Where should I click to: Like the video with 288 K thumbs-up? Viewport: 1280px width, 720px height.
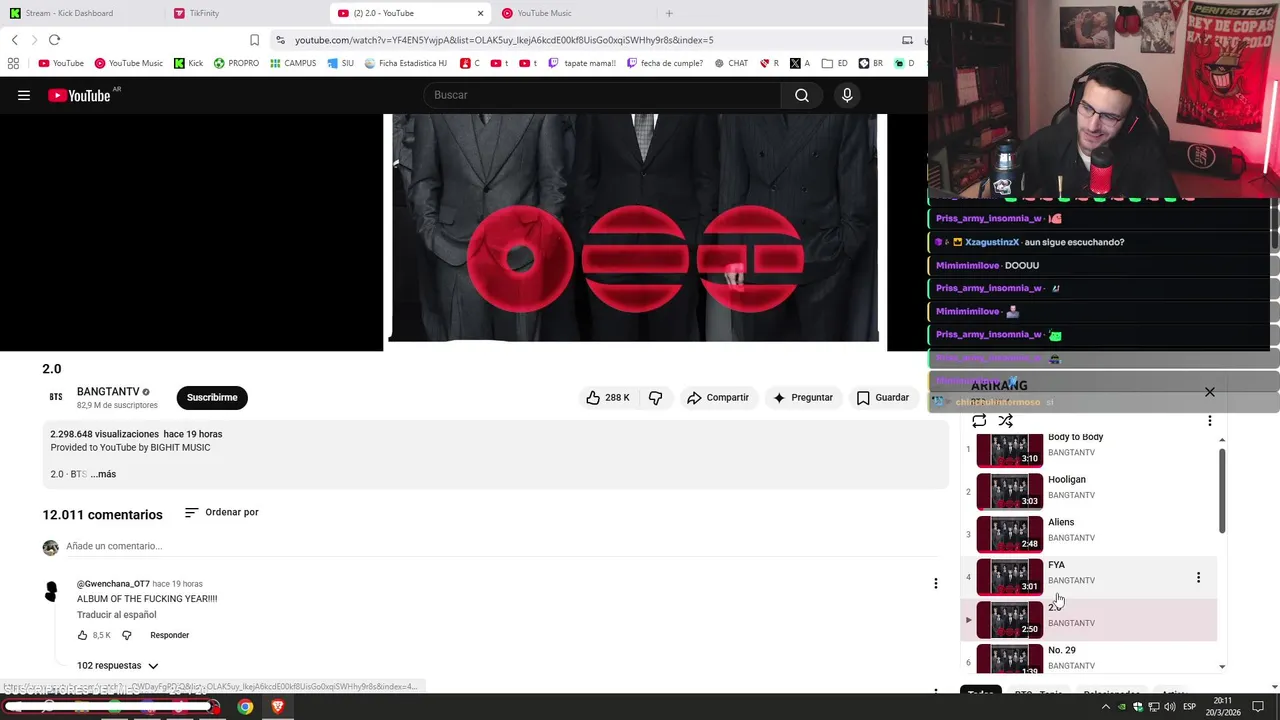pyautogui.click(x=608, y=397)
